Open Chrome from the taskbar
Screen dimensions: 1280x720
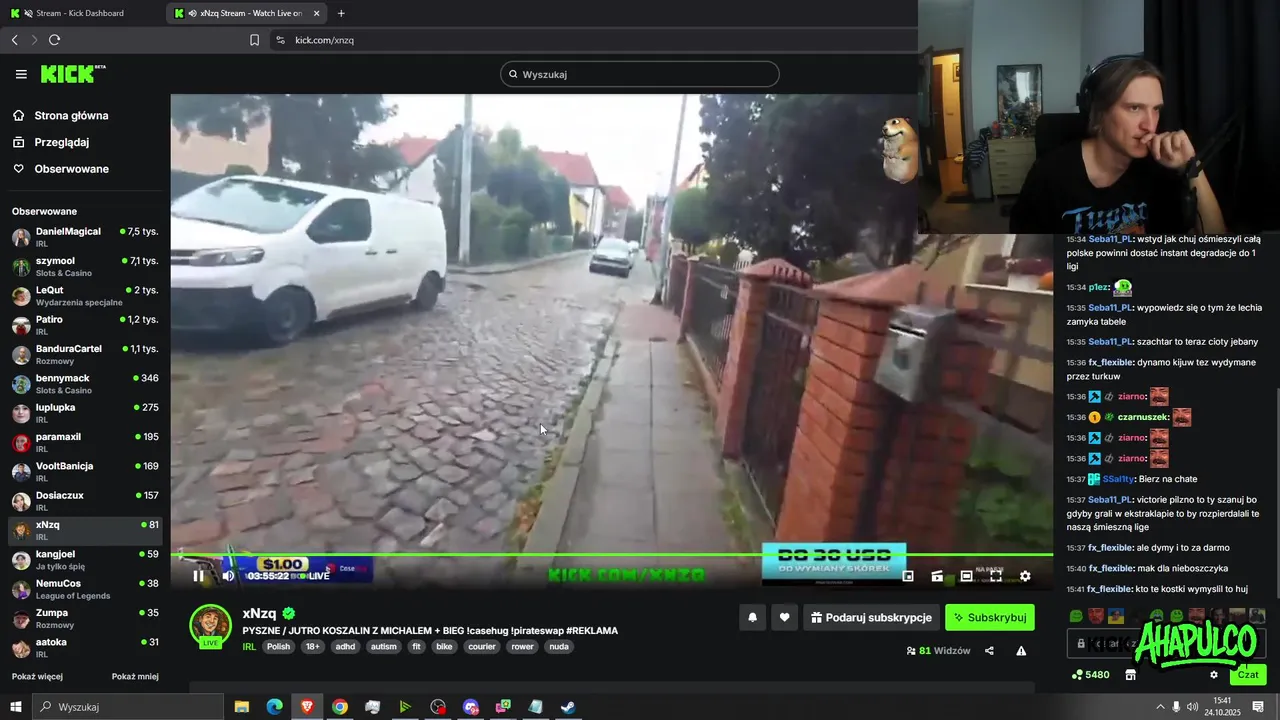340,707
